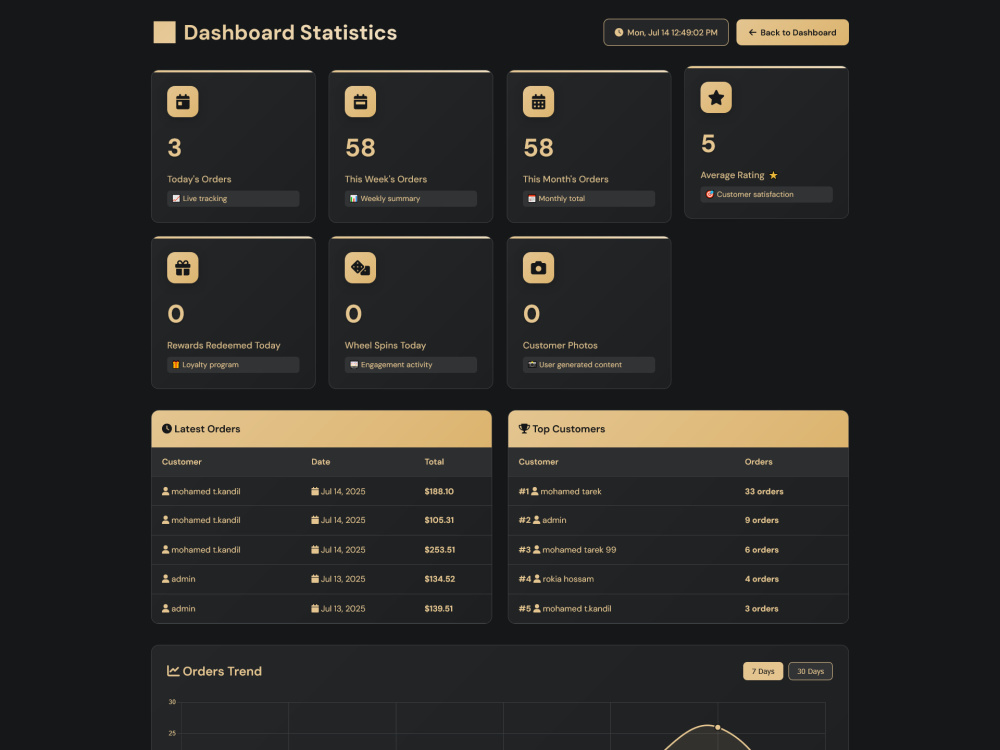1000x750 pixels.
Task: Click the Today's Orders value 3
Action: [x=174, y=148]
